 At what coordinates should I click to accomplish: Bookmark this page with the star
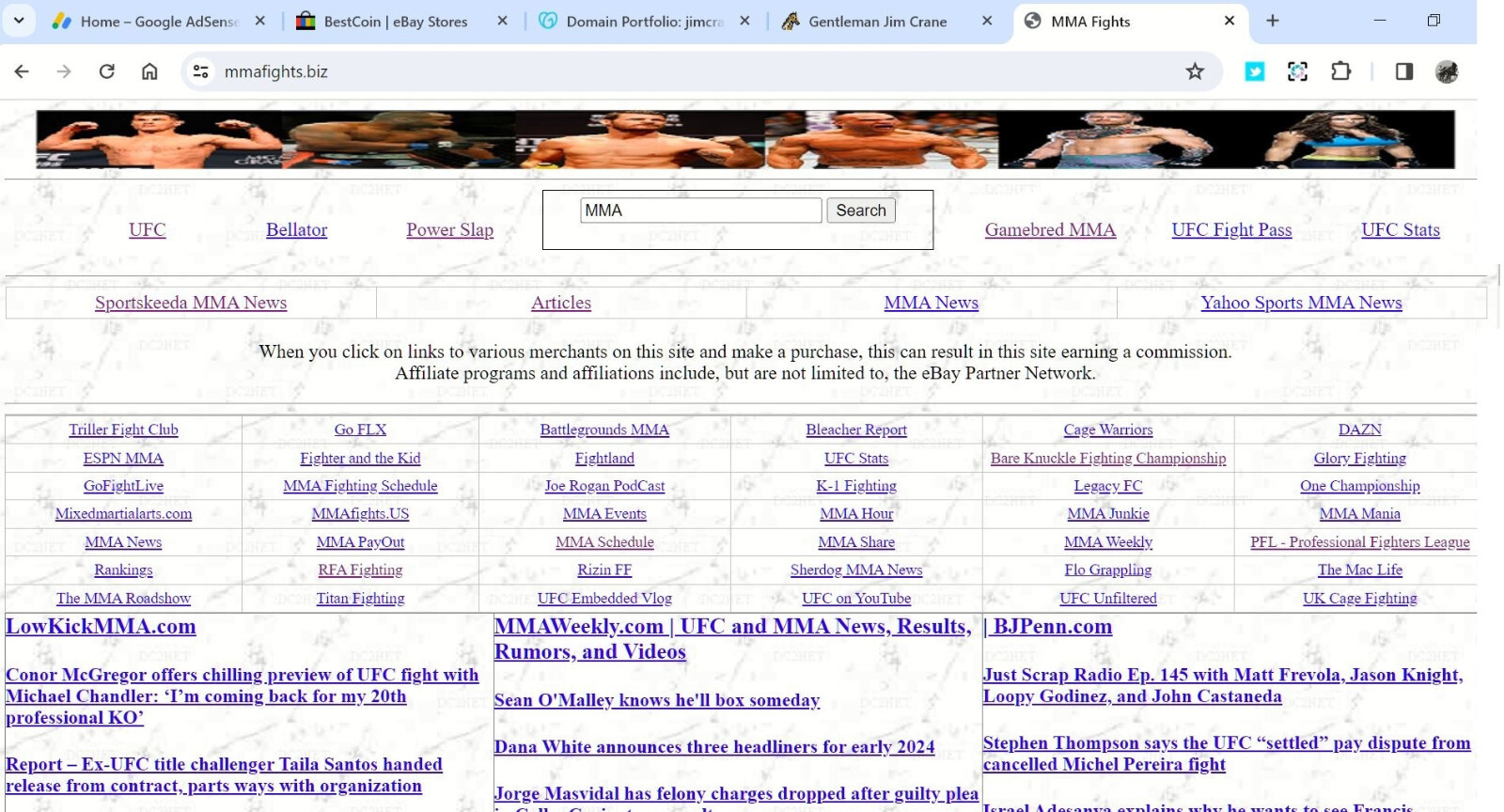(1195, 71)
